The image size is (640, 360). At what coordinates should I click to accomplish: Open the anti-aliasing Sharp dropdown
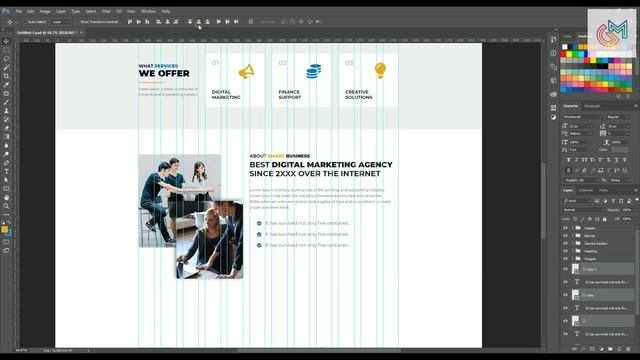coord(620,180)
